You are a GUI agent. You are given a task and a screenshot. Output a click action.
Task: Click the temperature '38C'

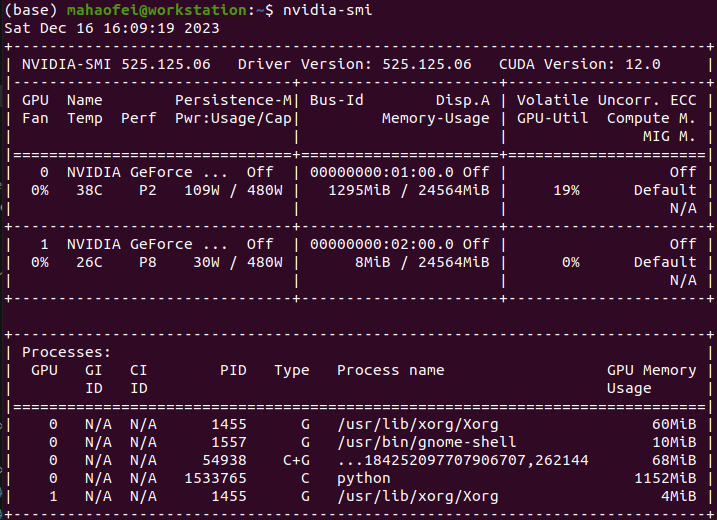pos(89,190)
